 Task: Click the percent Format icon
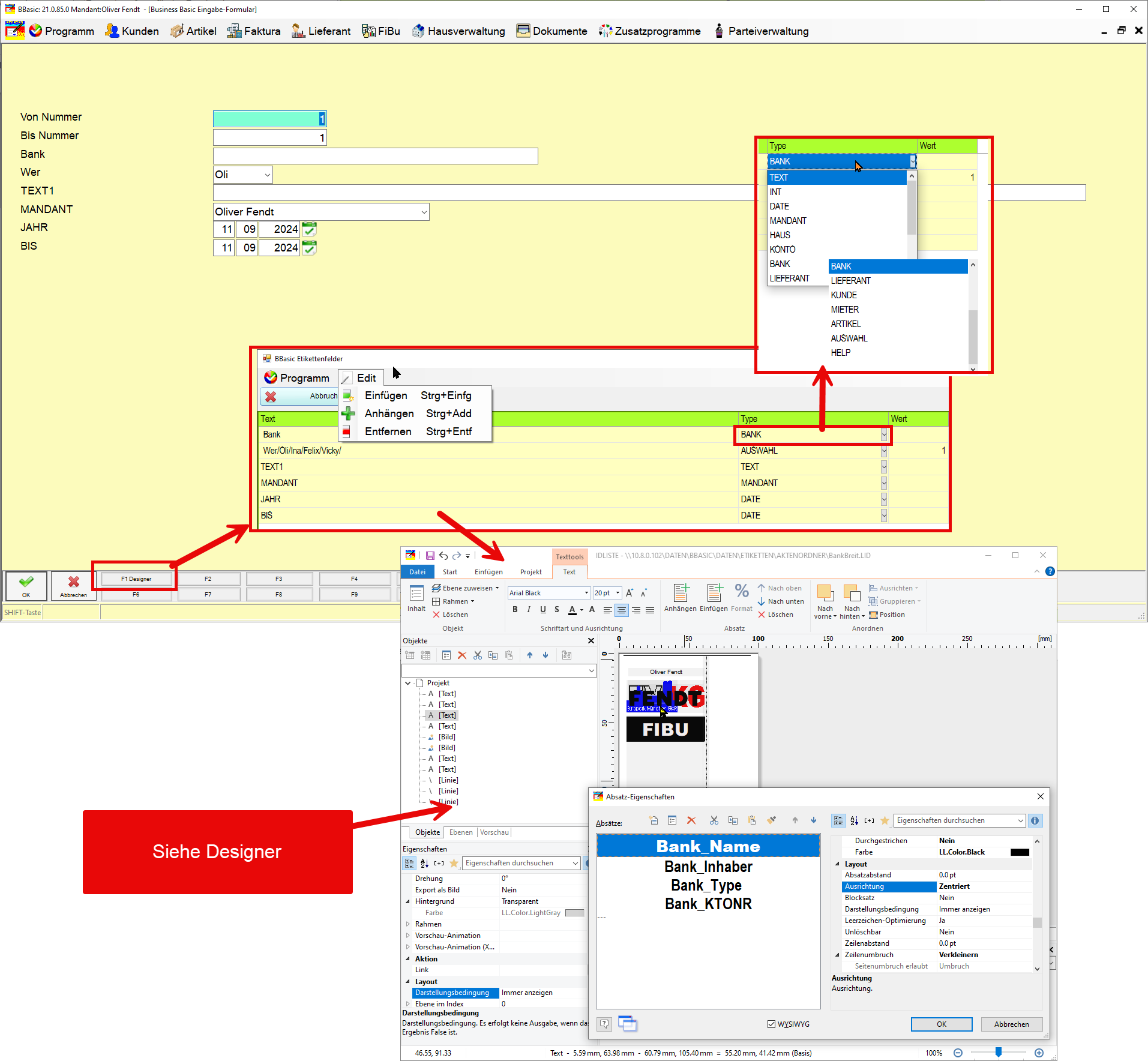click(x=742, y=591)
